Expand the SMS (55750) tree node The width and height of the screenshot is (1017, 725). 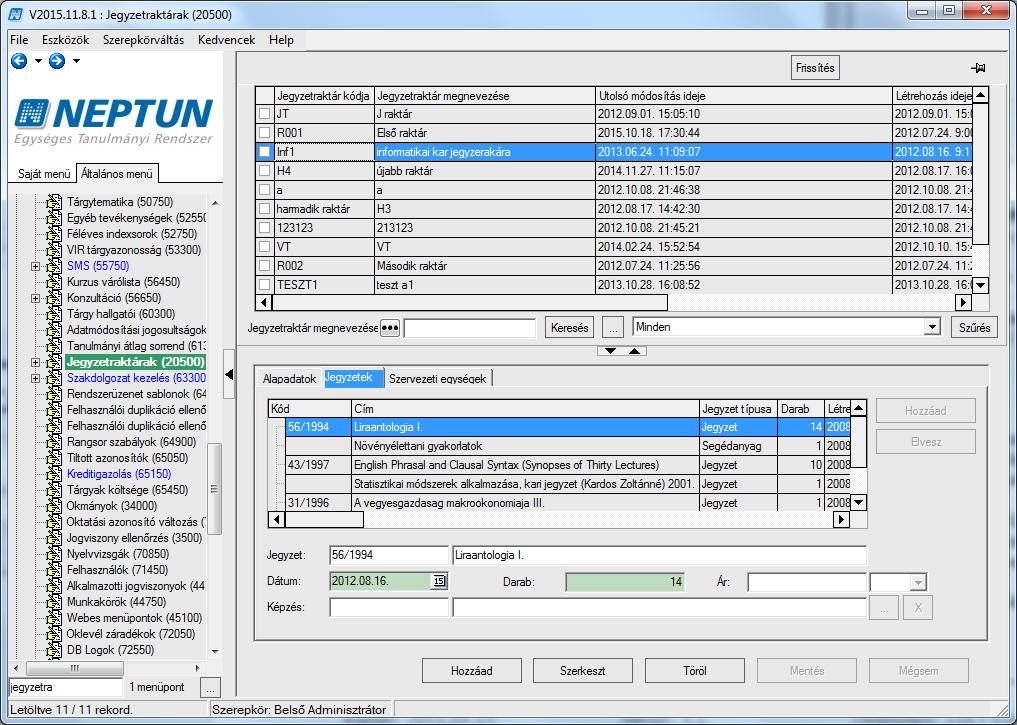coord(36,267)
